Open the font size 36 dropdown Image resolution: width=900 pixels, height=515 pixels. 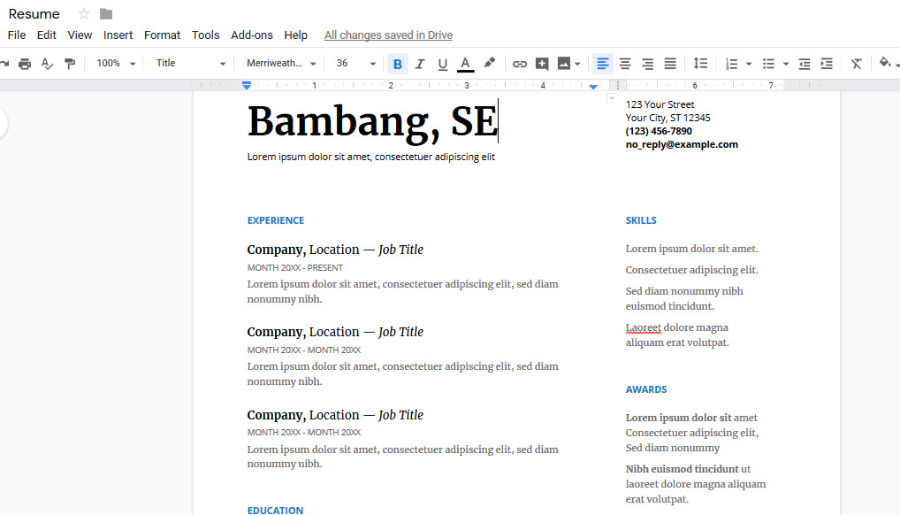[355, 63]
